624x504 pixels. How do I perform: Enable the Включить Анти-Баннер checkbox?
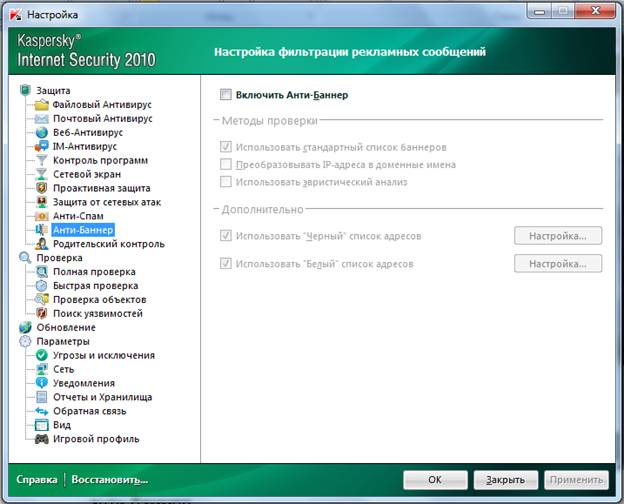226,95
